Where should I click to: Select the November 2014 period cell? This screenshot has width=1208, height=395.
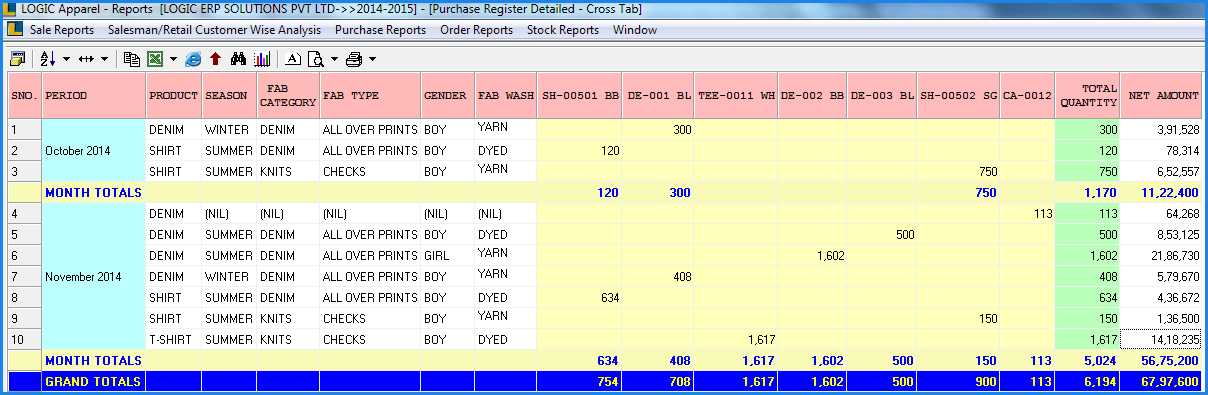click(x=94, y=276)
